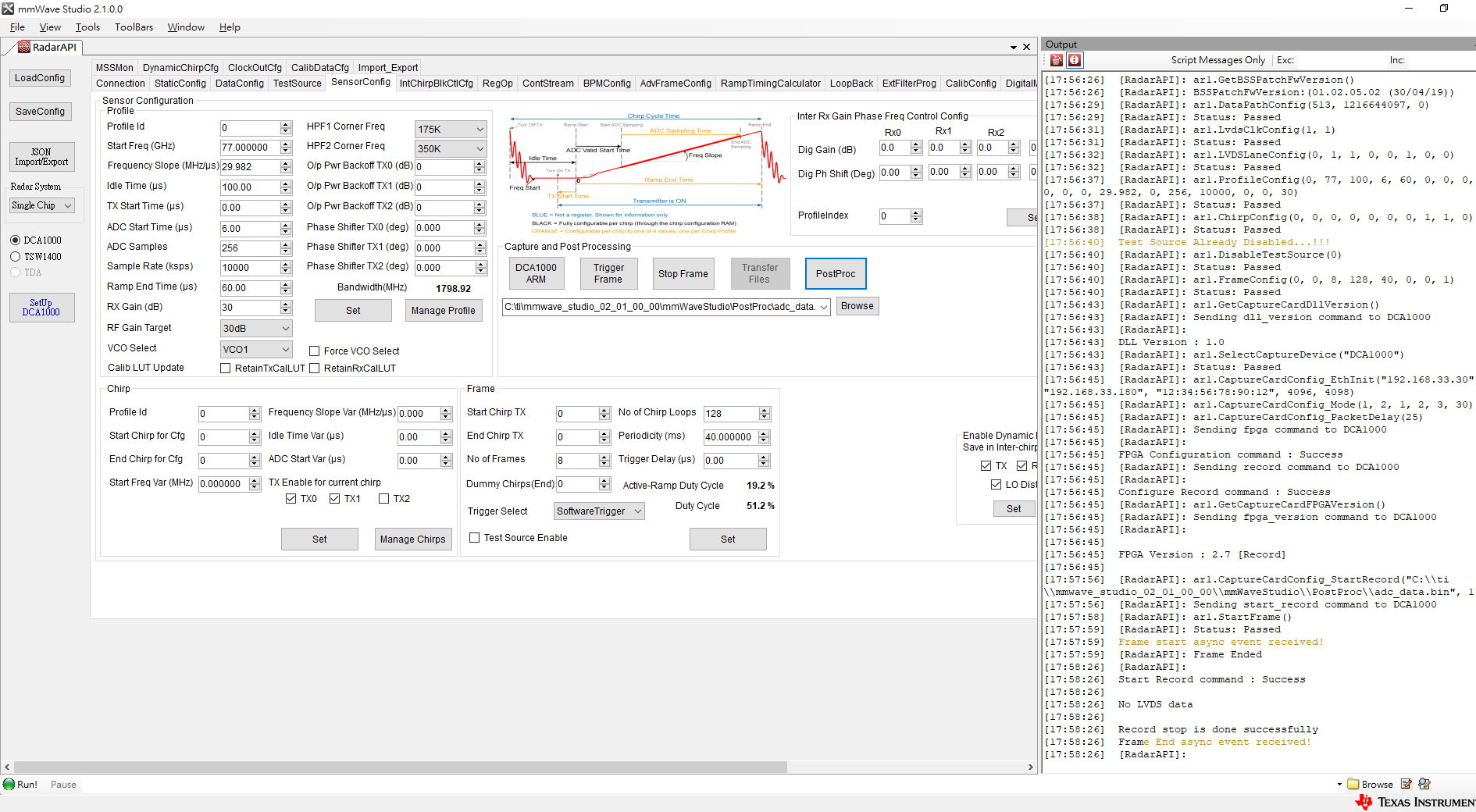
Task: Expand the adc_data file path combo box
Action: (824, 308)
